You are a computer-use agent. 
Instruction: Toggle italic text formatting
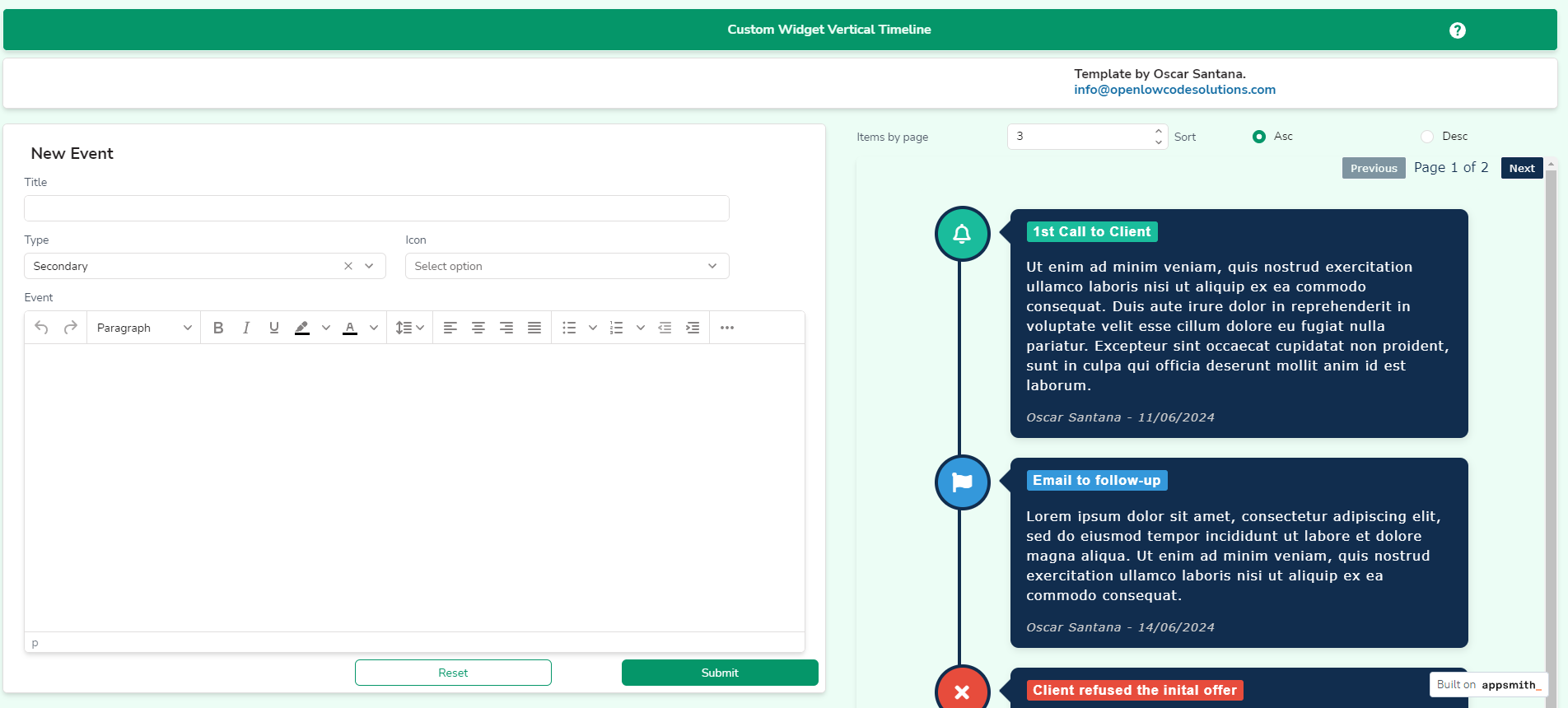pos(246,328)
